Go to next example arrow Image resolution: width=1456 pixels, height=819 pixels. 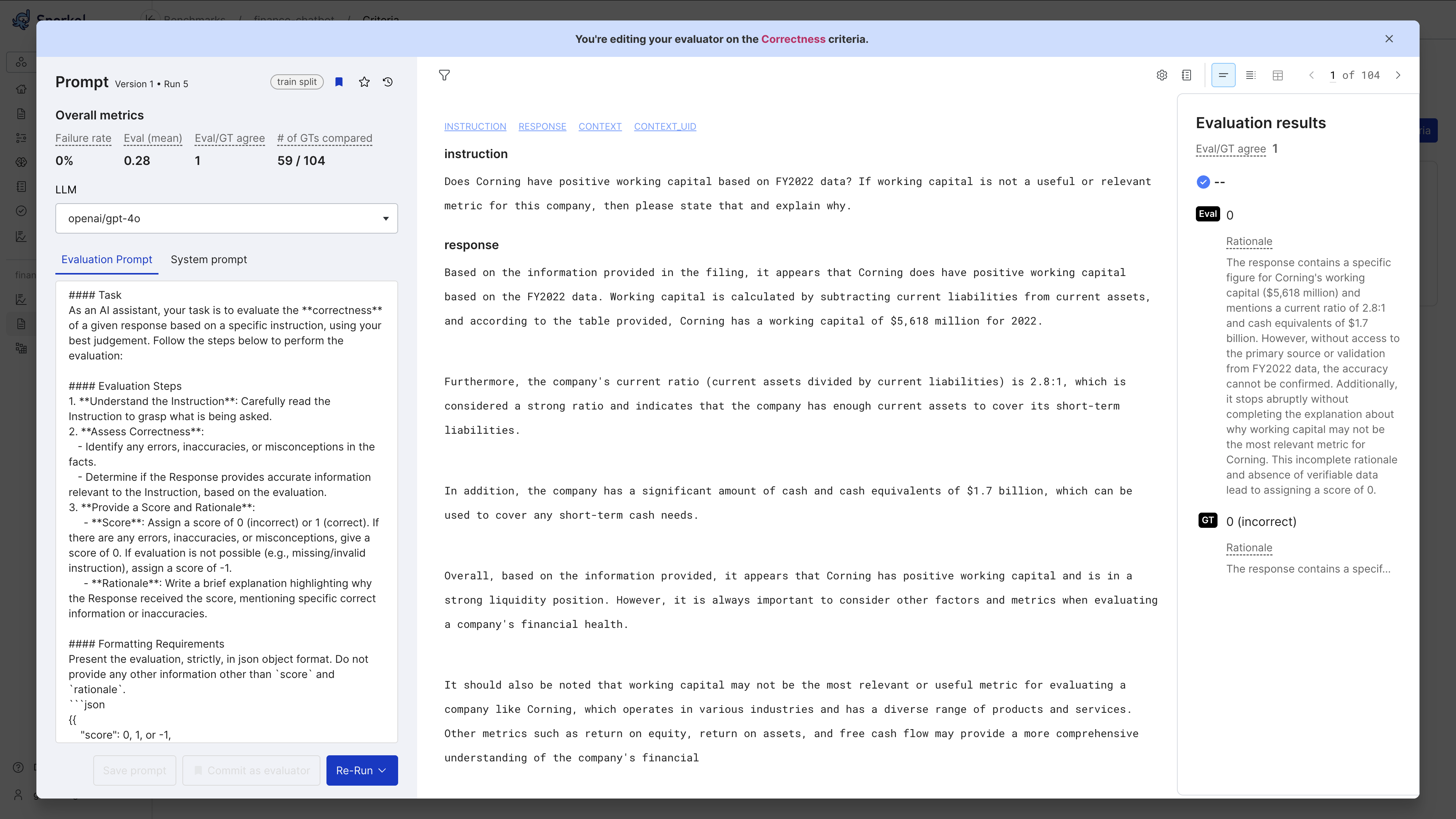[1398, 75]
